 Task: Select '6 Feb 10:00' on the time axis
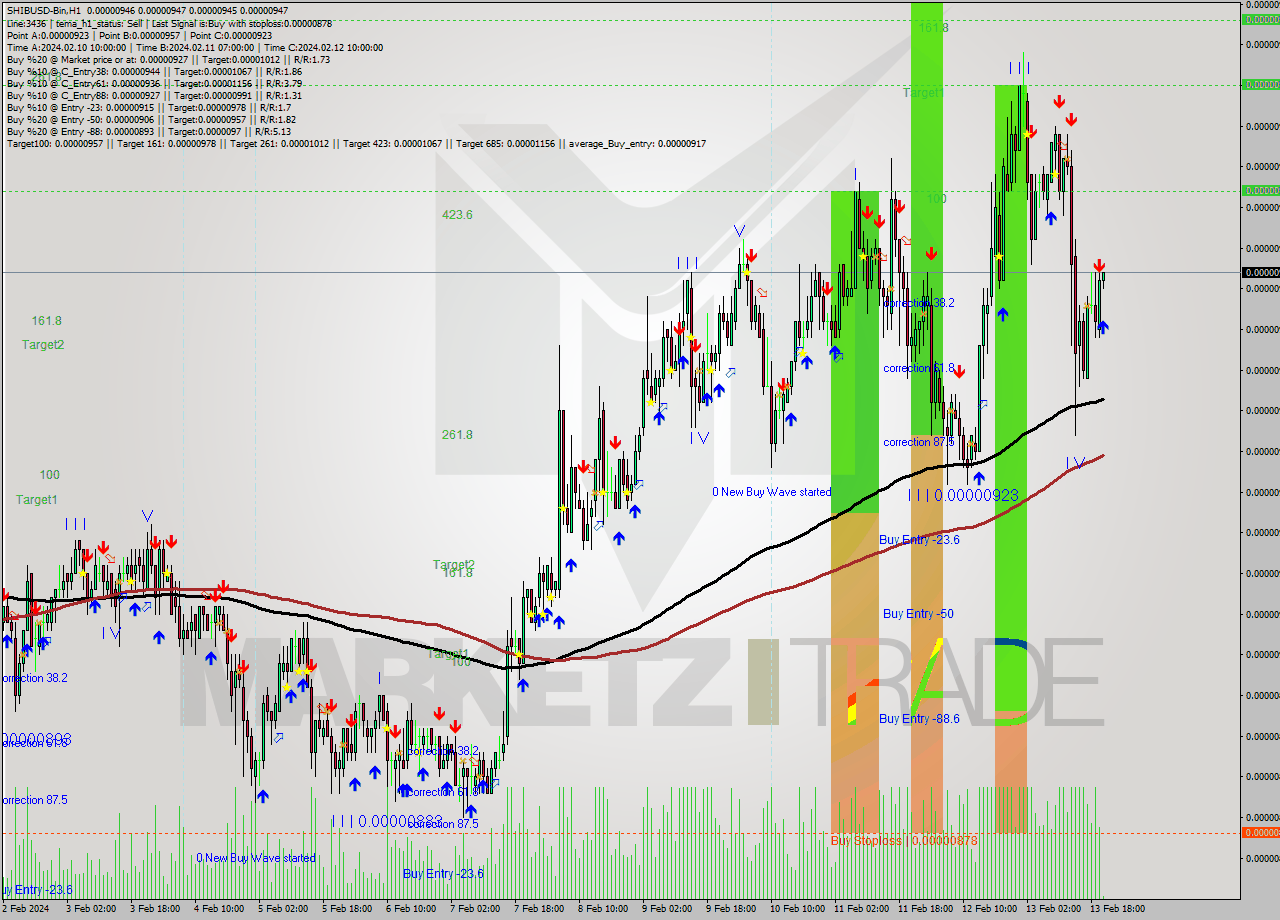(x=411, y=909)
